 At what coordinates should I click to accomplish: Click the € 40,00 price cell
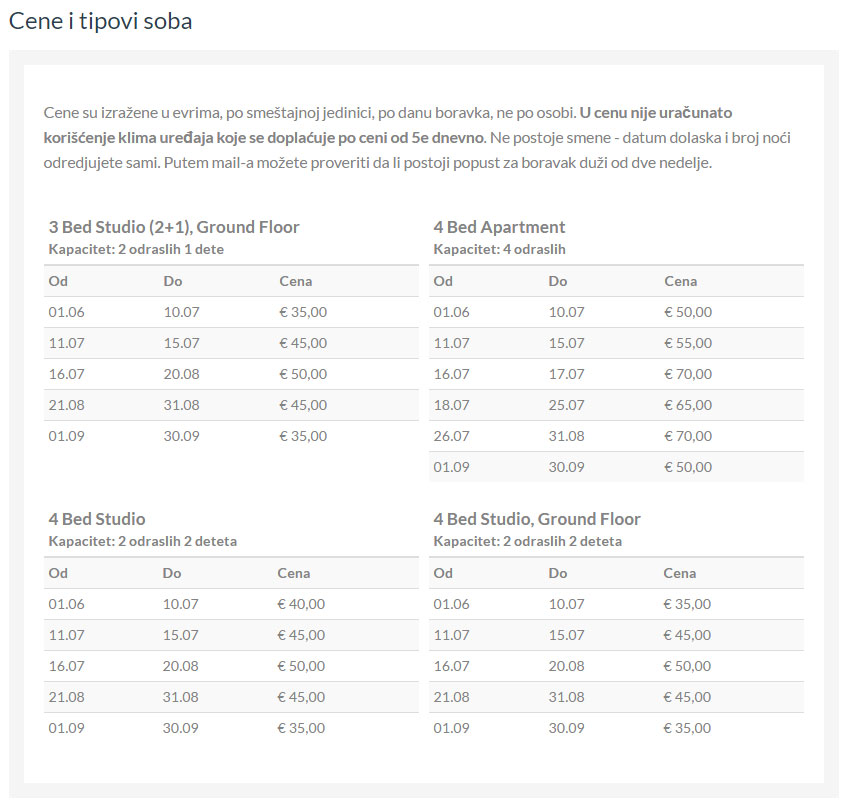click(301, 604)
